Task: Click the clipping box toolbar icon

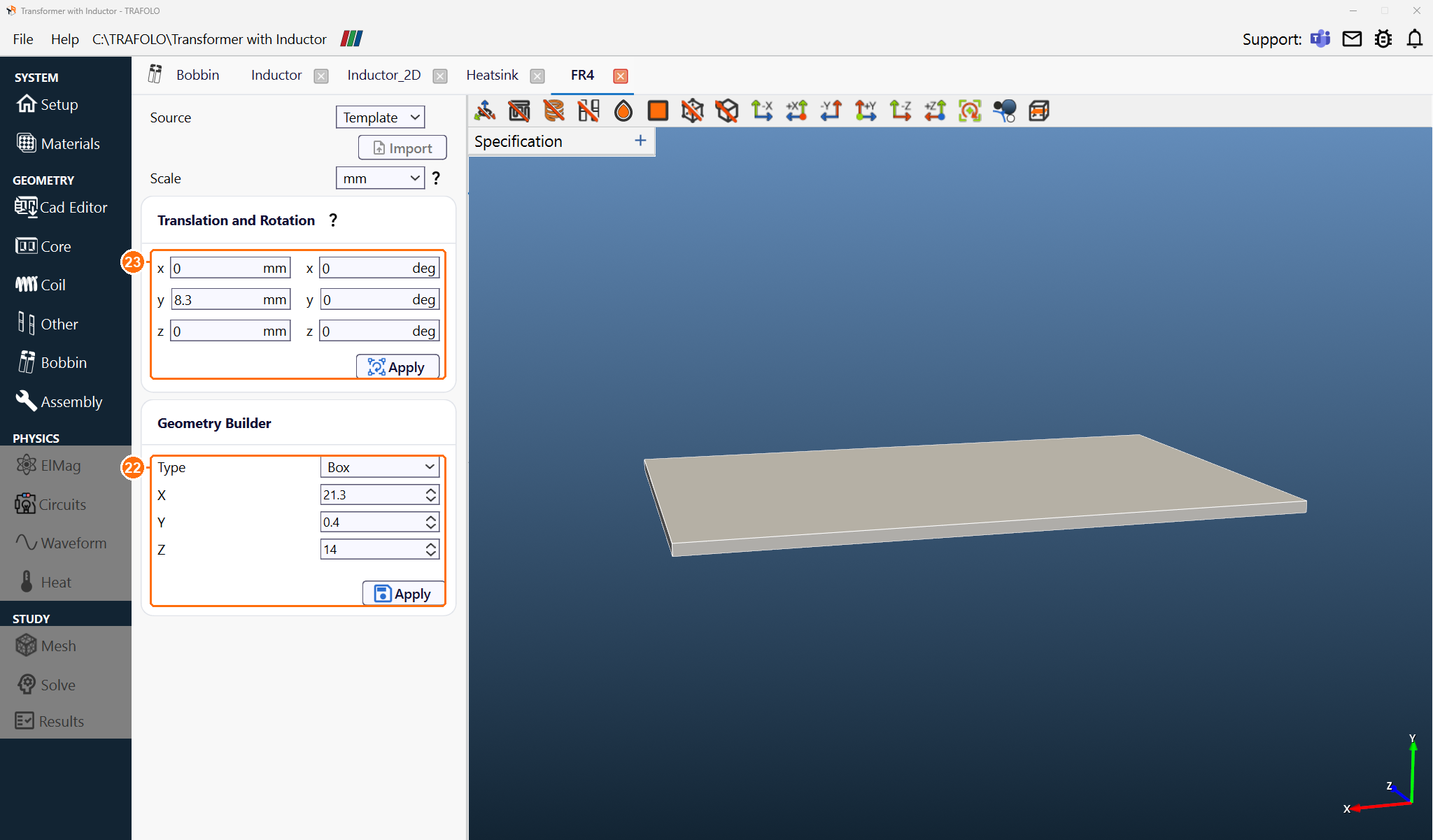Action: point(1039,111)
